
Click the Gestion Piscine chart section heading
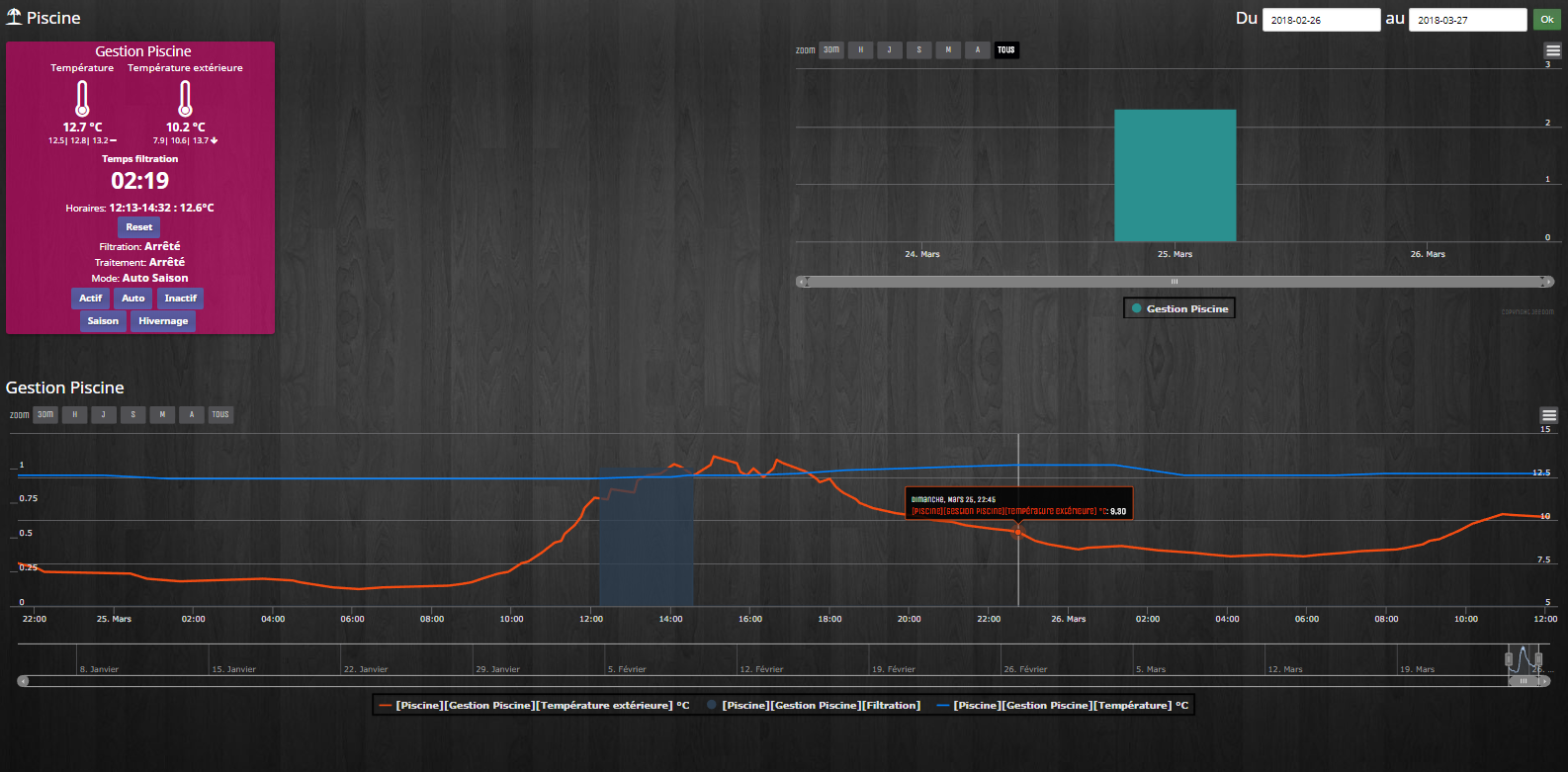65,387
